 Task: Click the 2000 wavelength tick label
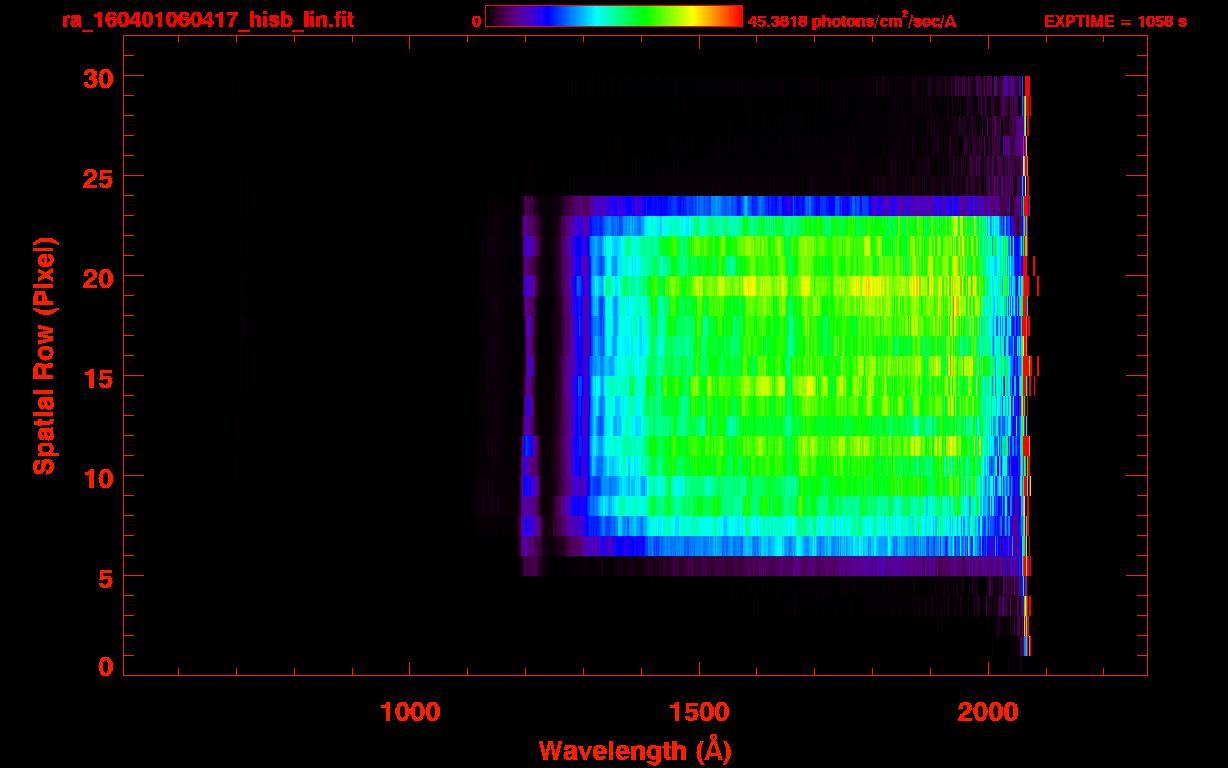pos(988,711)
